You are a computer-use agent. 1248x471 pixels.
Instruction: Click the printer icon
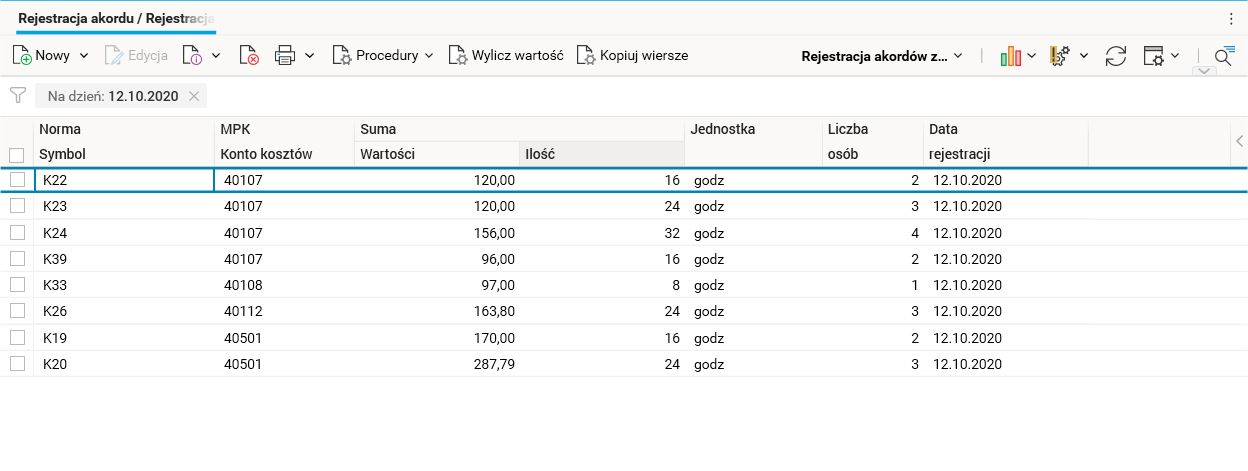[x=285, y=56]
